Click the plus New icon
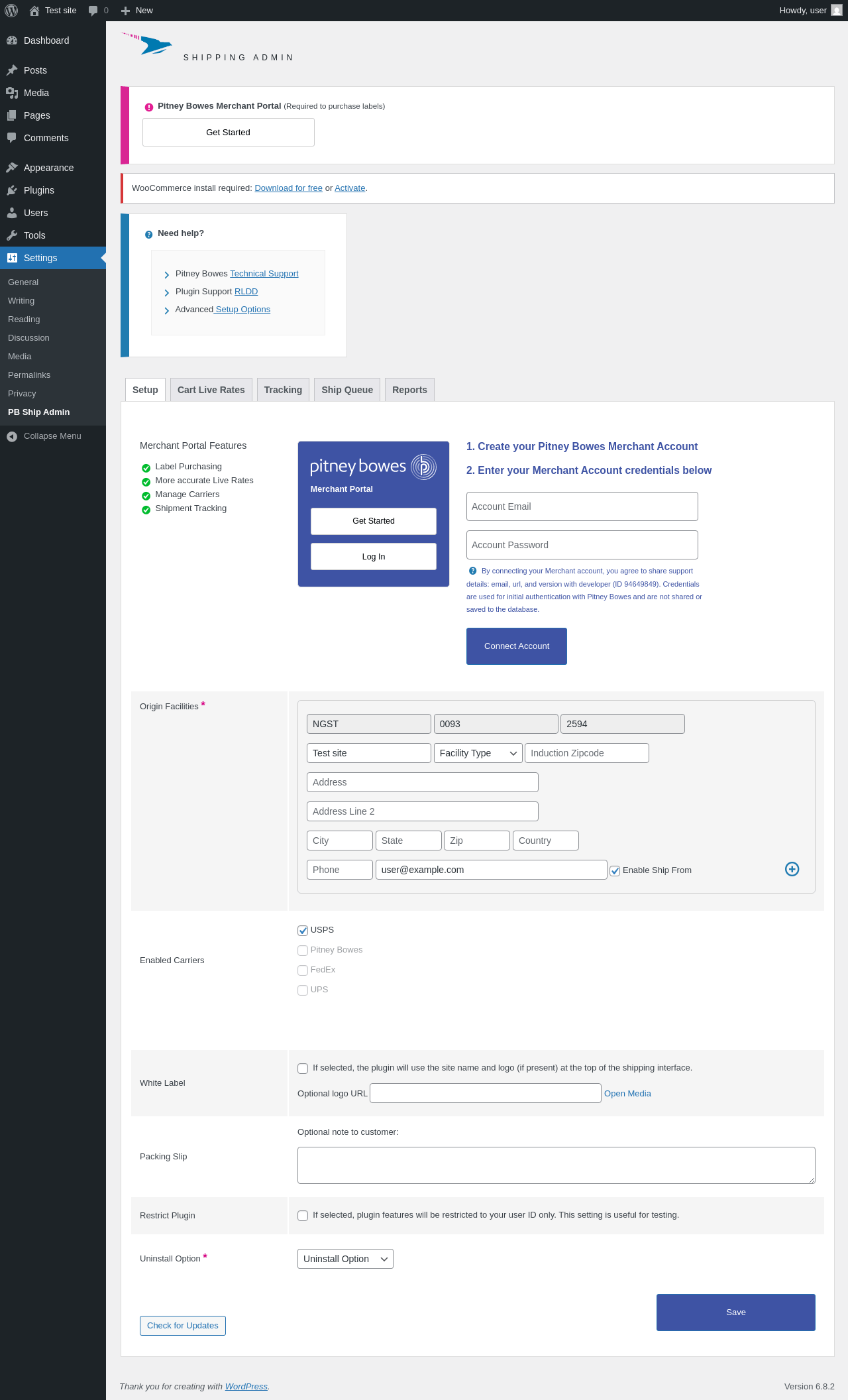Image resolution: width=848 pixels, height=1400 pixels. tap(125, 11)
